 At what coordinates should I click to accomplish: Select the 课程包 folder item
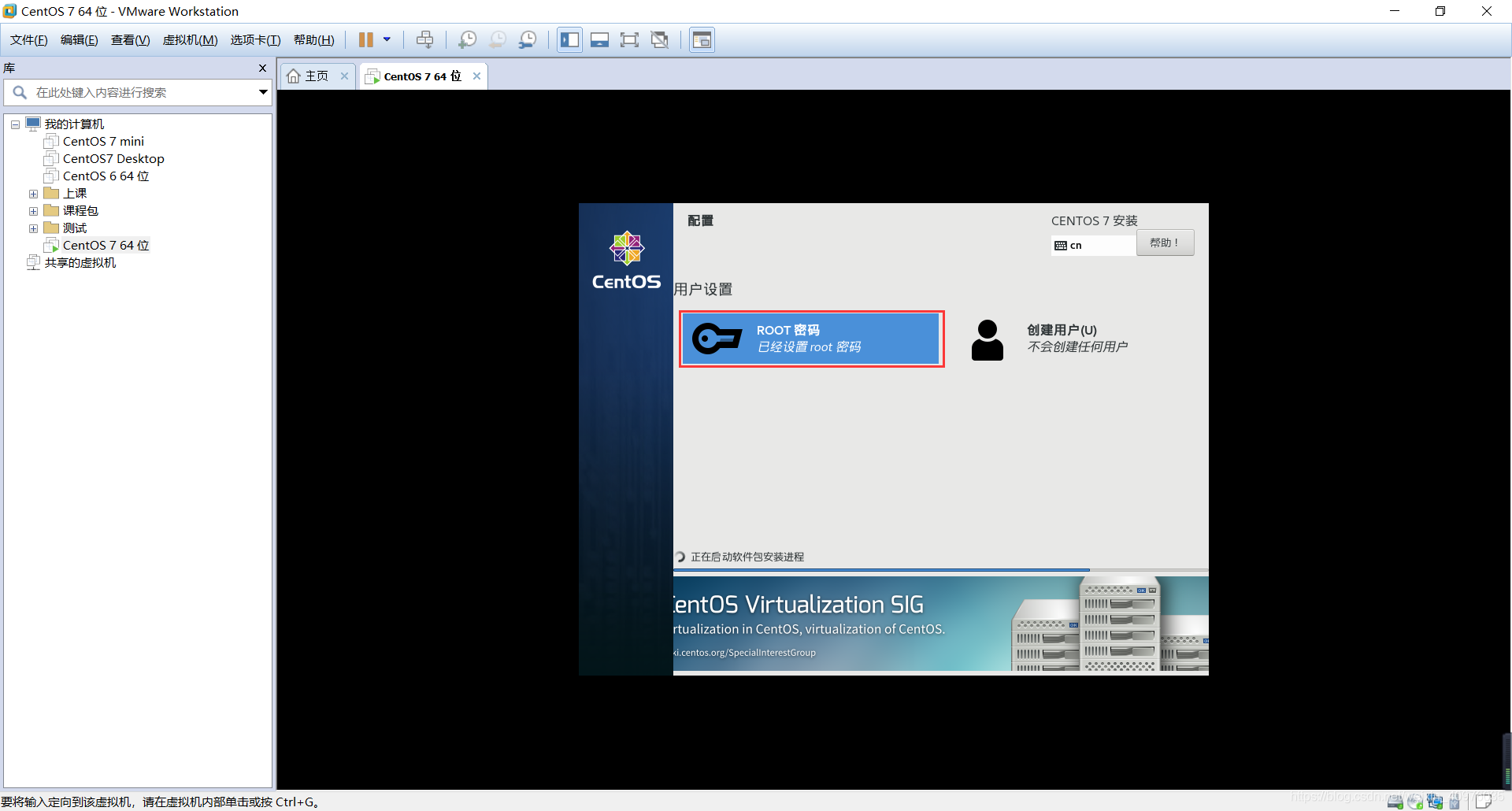pos(80,211)
